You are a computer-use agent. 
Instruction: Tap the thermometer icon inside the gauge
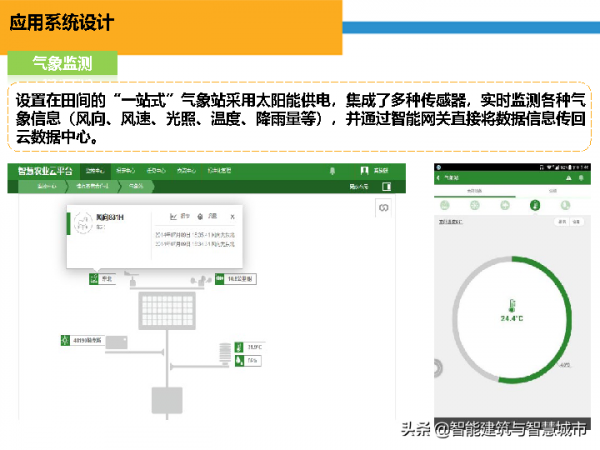point(512,306)
